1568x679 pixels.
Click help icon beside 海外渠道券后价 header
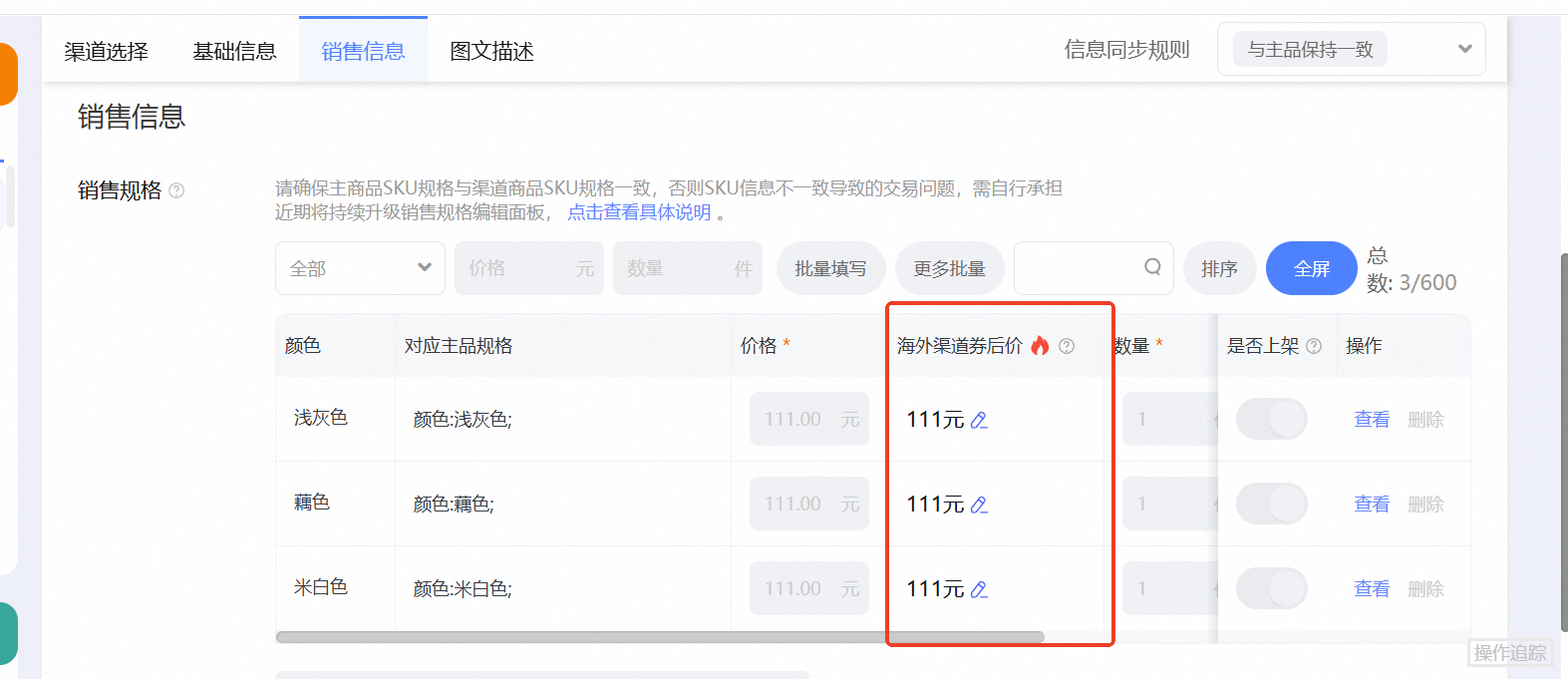(x=1067, y=346)
